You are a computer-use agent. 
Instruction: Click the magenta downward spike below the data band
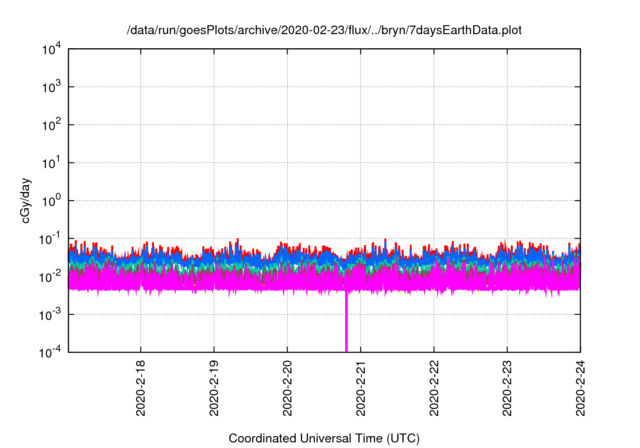(347, 325)
